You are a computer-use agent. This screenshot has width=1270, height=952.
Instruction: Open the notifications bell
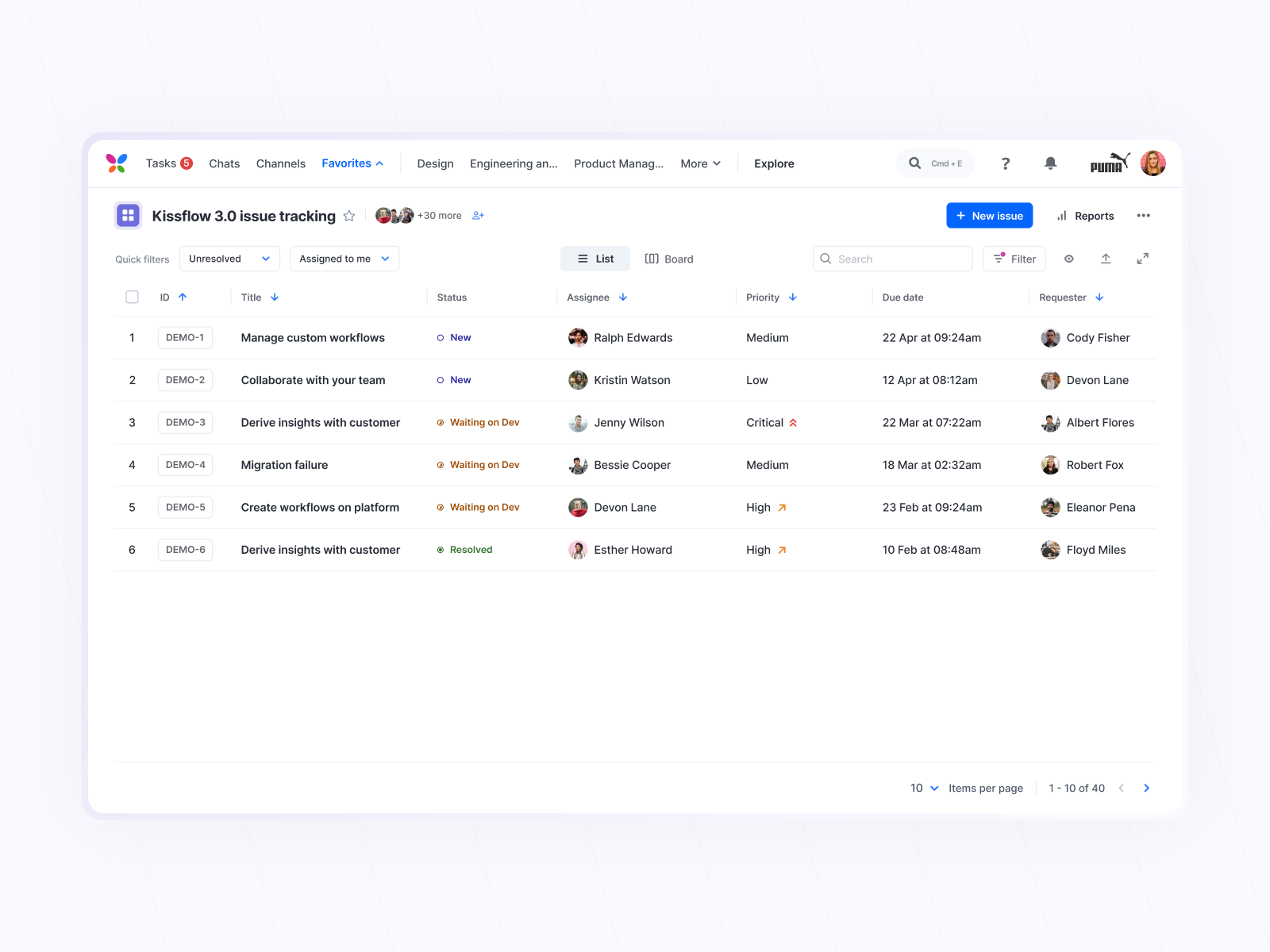click(x=1050, y=163)
